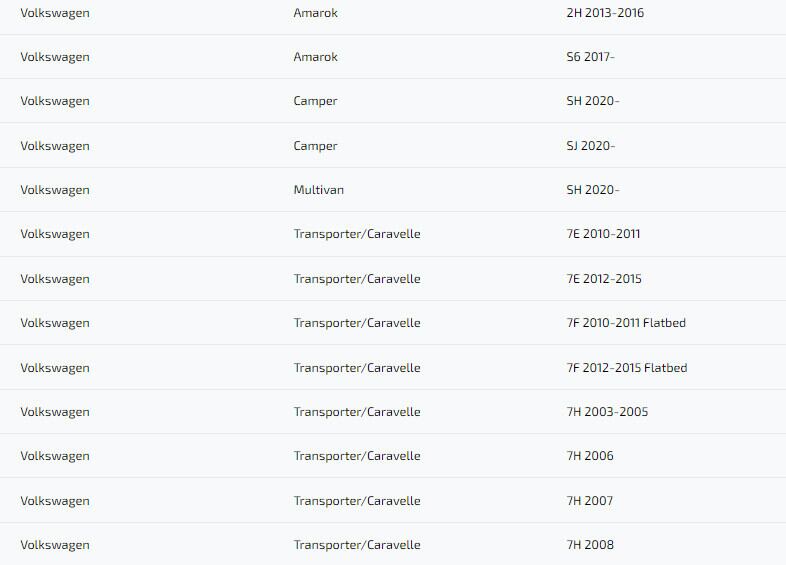Click "Volkswagen" in the S6 2017- row
The width and height of the screenshot is (786, 565).
point(55,57)
